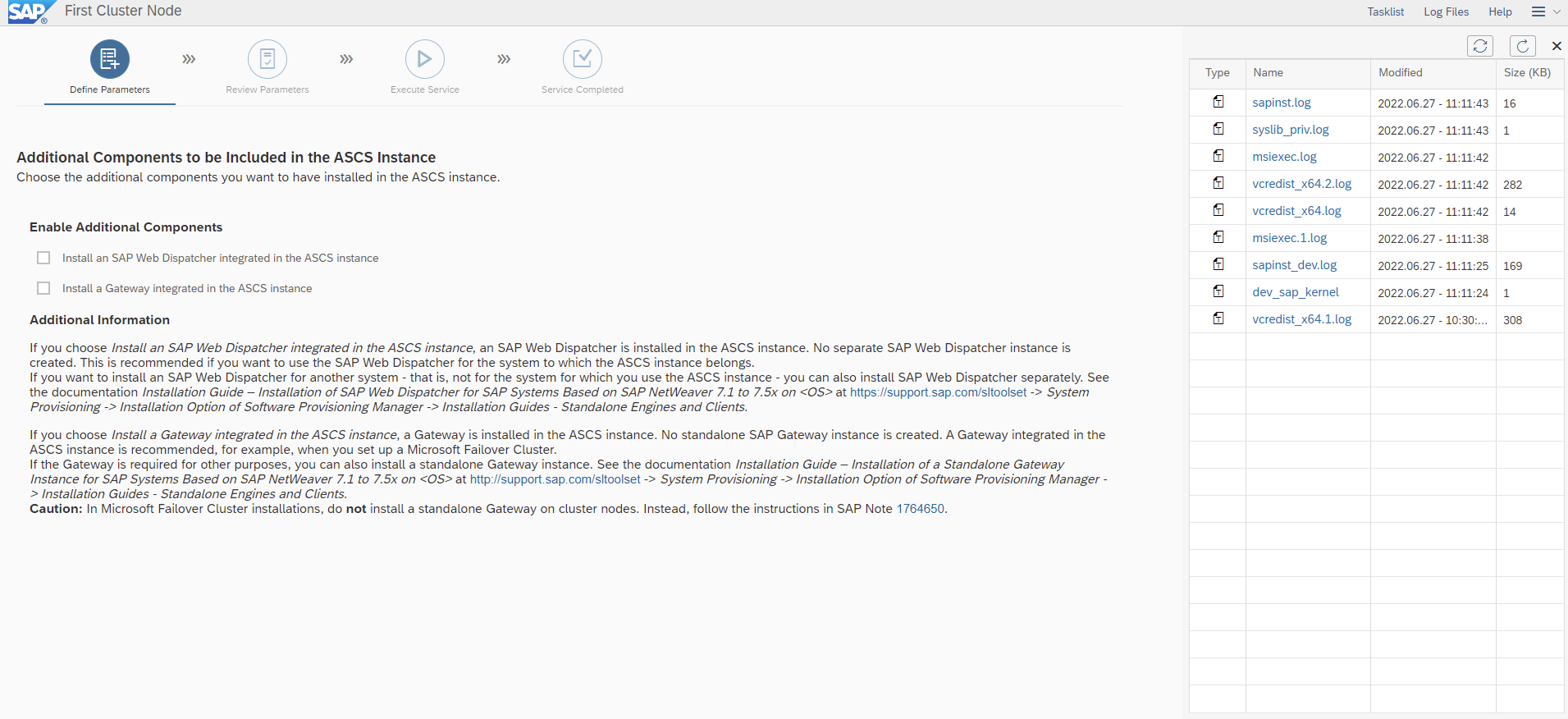
Task: Click the Define Parameters step label
Action: point(110,89)
